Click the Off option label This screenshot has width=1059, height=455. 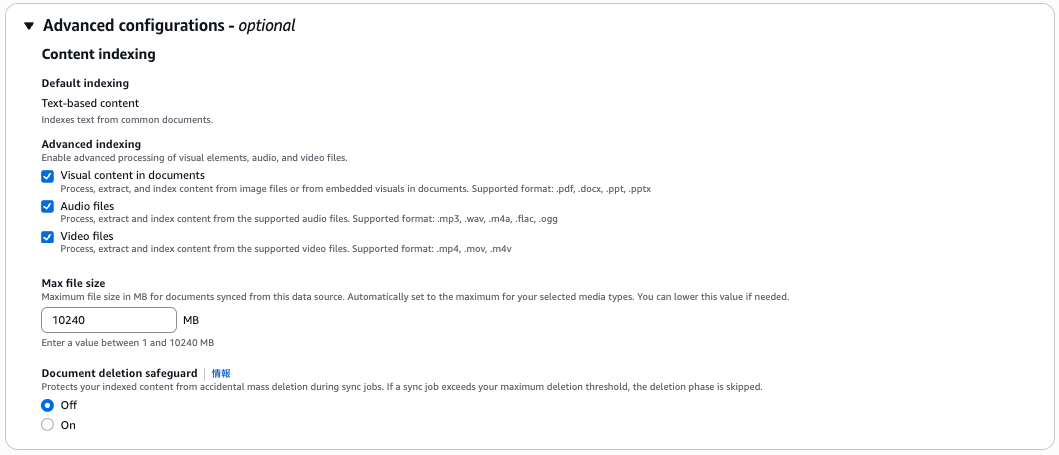point(69,405)
